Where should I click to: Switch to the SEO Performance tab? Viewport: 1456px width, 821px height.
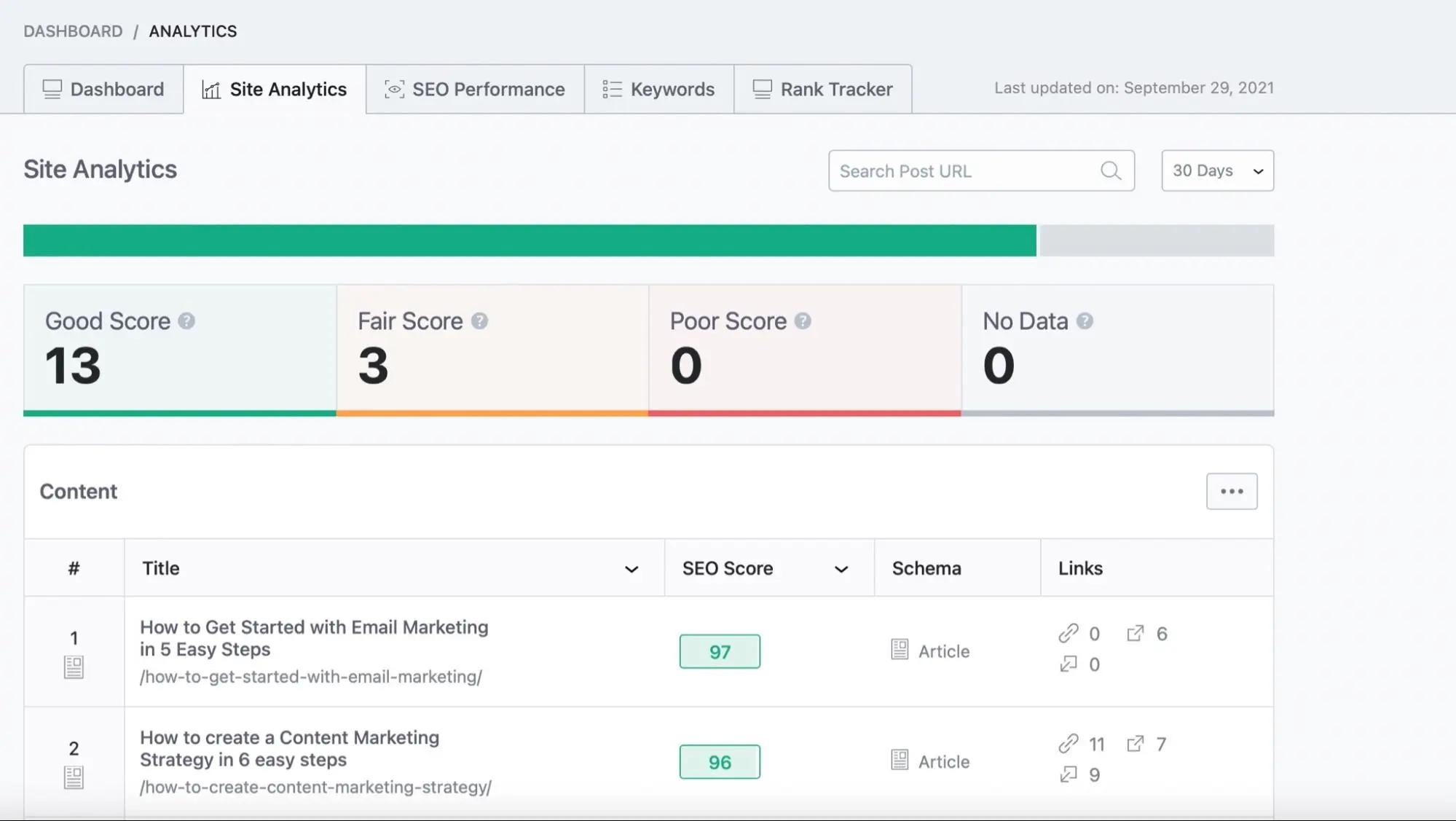click(474, 89)
